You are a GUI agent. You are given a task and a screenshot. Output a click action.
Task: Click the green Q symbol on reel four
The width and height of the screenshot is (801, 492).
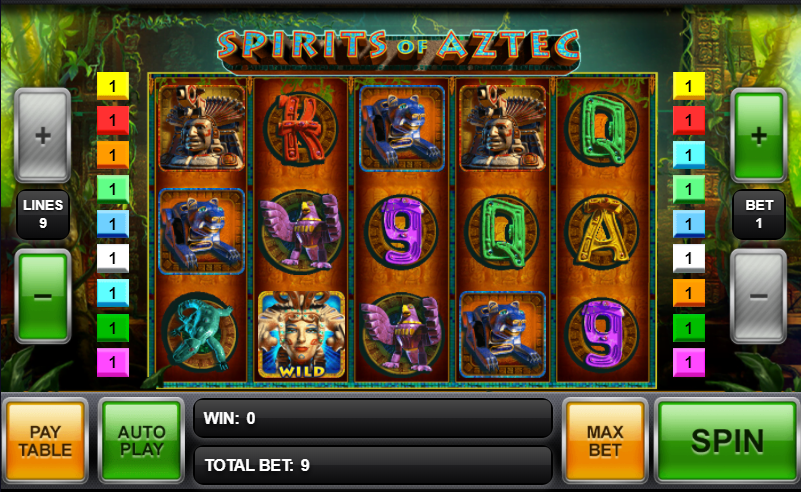pyautogui.click(x=503, y=232)
